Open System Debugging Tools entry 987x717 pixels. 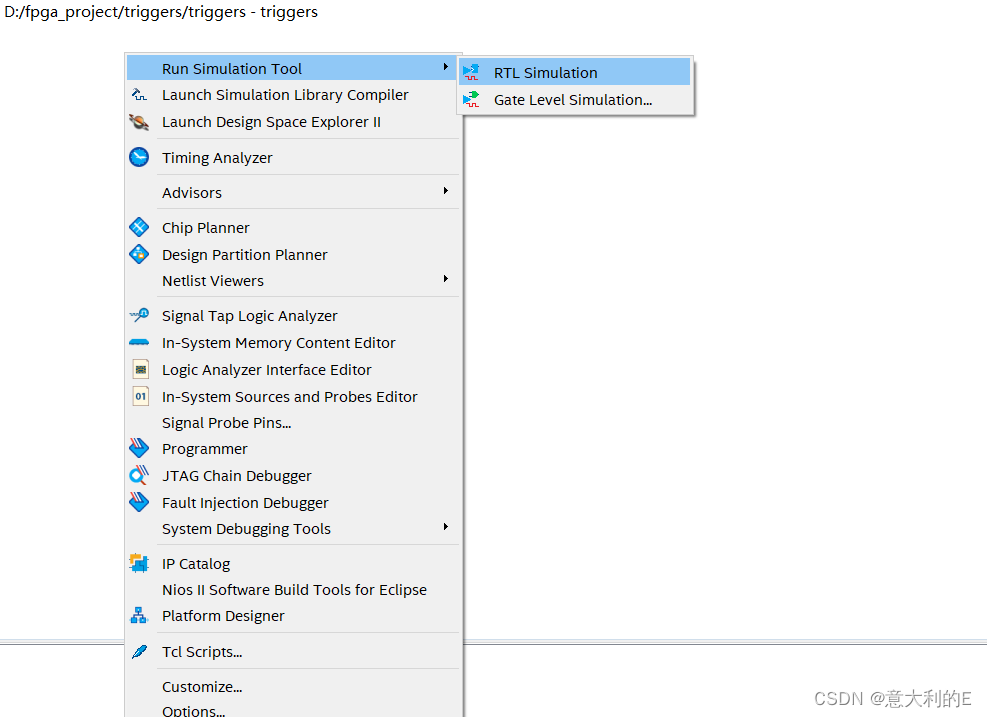[293, 529]
